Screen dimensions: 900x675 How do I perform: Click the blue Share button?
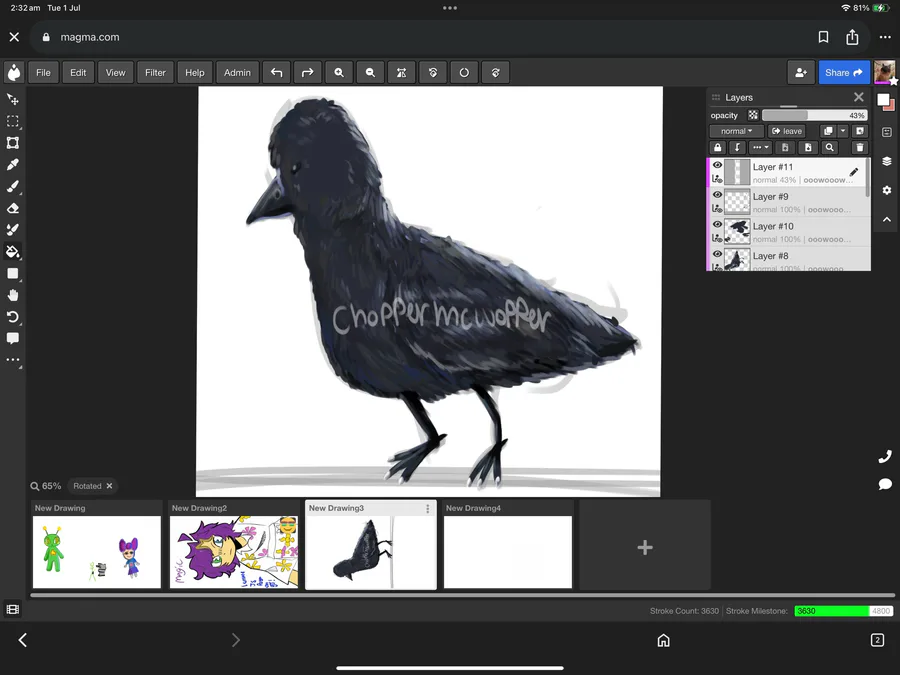(844, 72)
